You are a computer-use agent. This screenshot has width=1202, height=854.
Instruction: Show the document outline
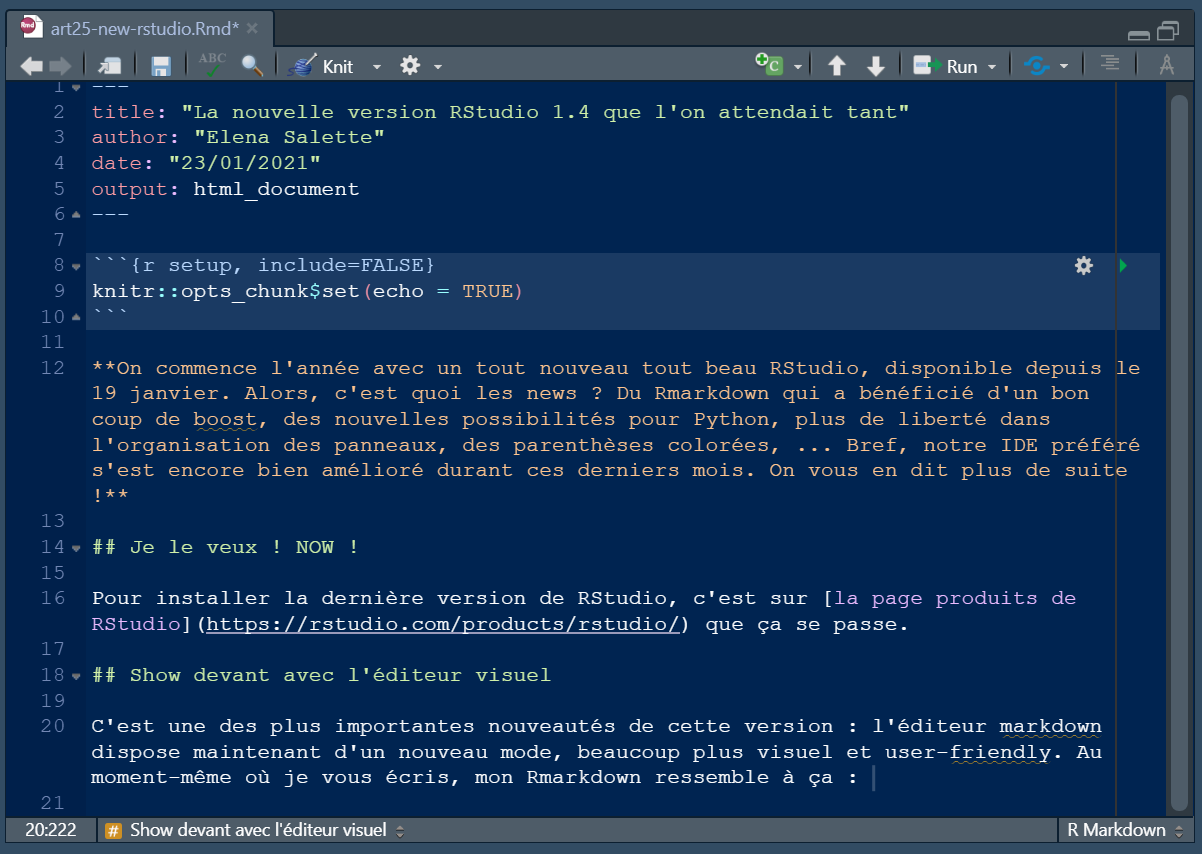1110,65
